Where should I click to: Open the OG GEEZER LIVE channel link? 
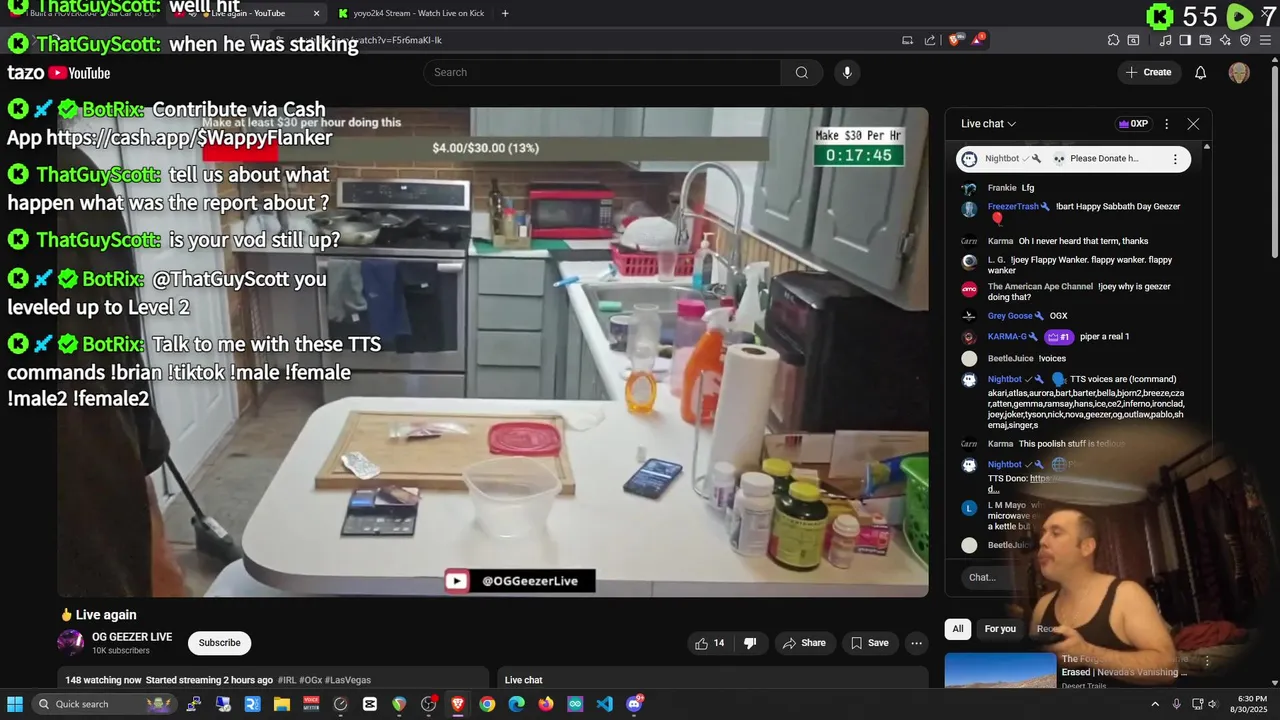[132, 637]
